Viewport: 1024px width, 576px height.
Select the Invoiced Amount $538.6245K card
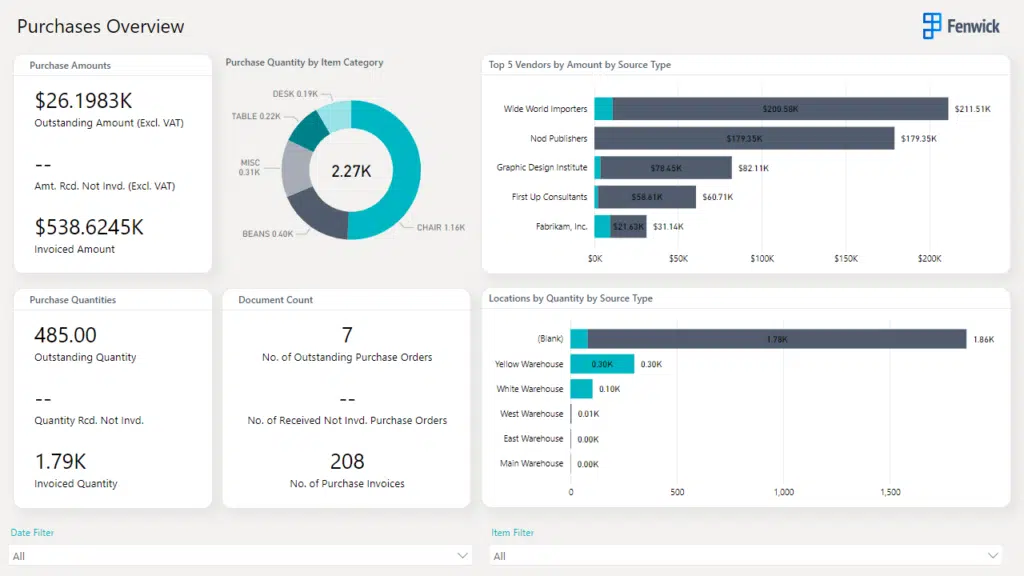pos(89,227)
